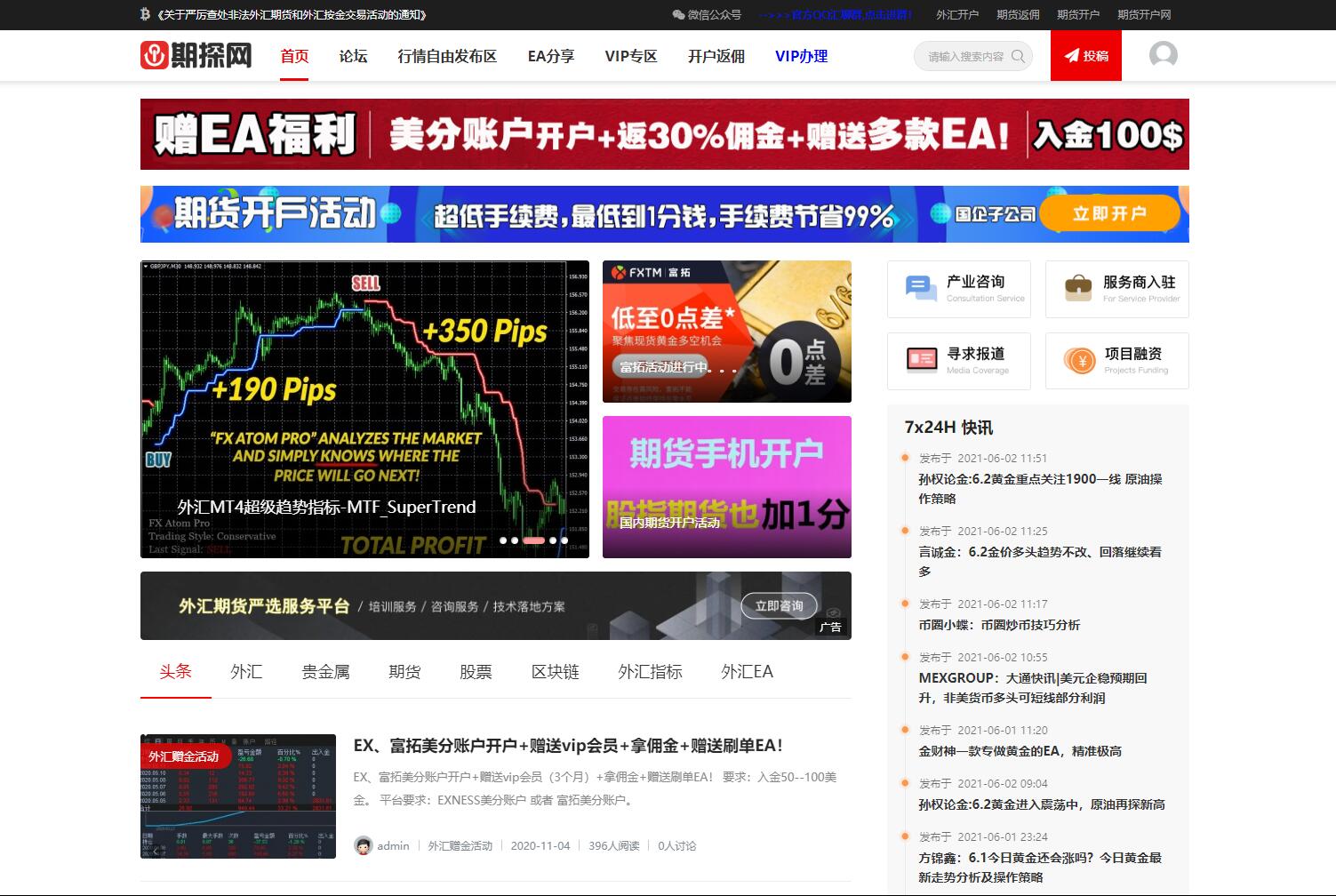Click the 外汇赠金活动 category tag link

[x=460, y=845]
